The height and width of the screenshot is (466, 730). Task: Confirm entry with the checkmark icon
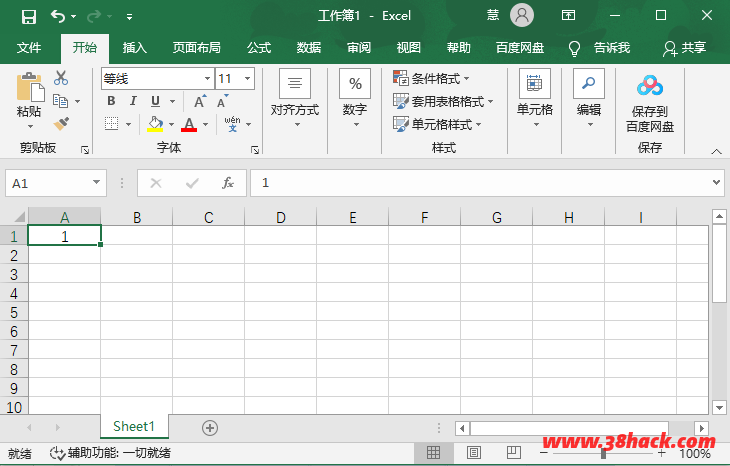tap(192, 183)
